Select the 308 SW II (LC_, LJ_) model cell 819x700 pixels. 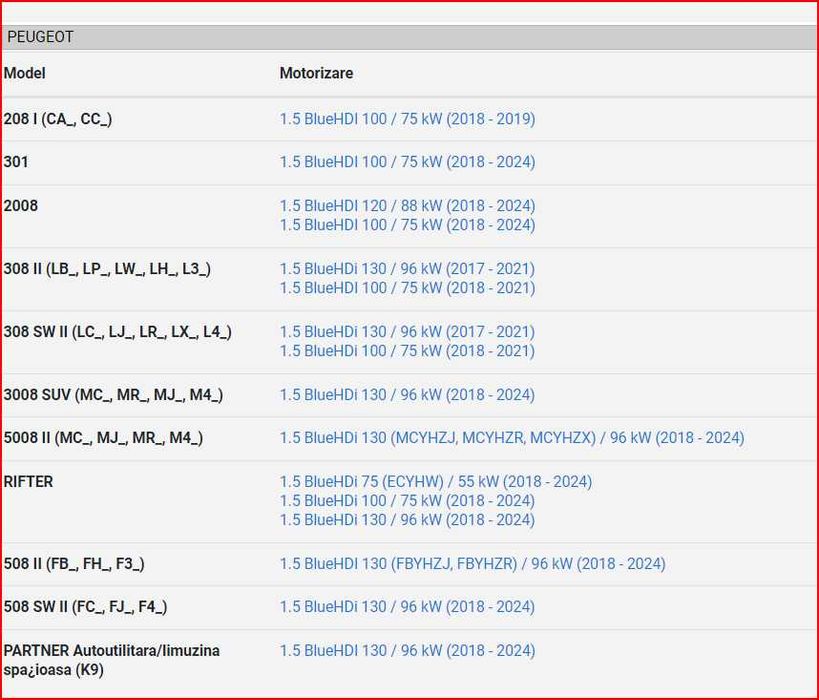118,332
